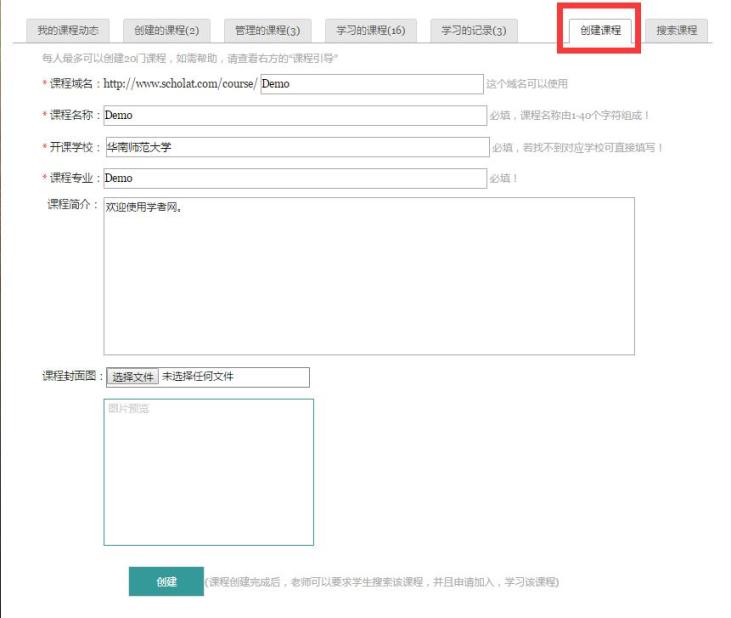Go to 学习的课程(16) tab
The width and height of the screenshot is (731, 618).
tap(371, 31)
